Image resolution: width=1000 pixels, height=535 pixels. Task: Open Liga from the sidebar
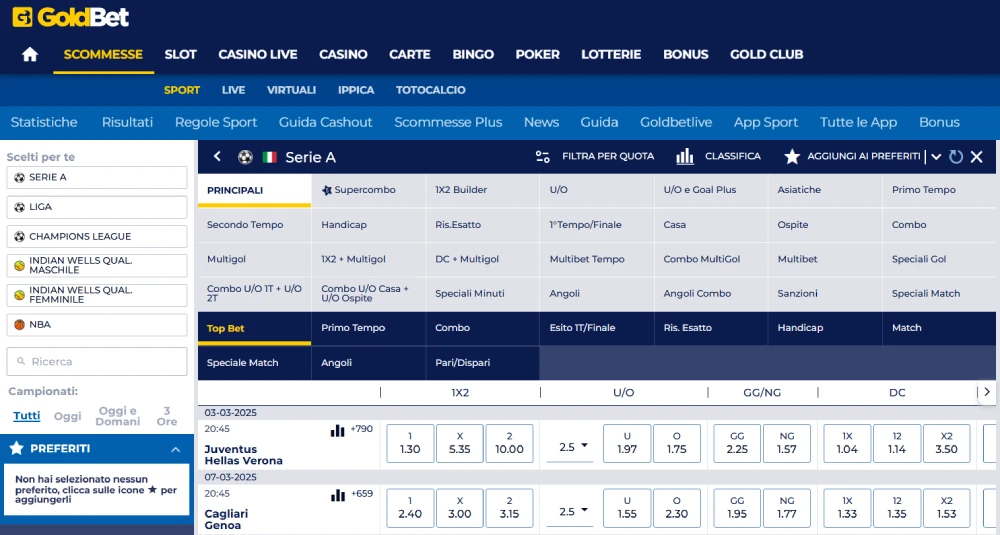click(97, 207)
